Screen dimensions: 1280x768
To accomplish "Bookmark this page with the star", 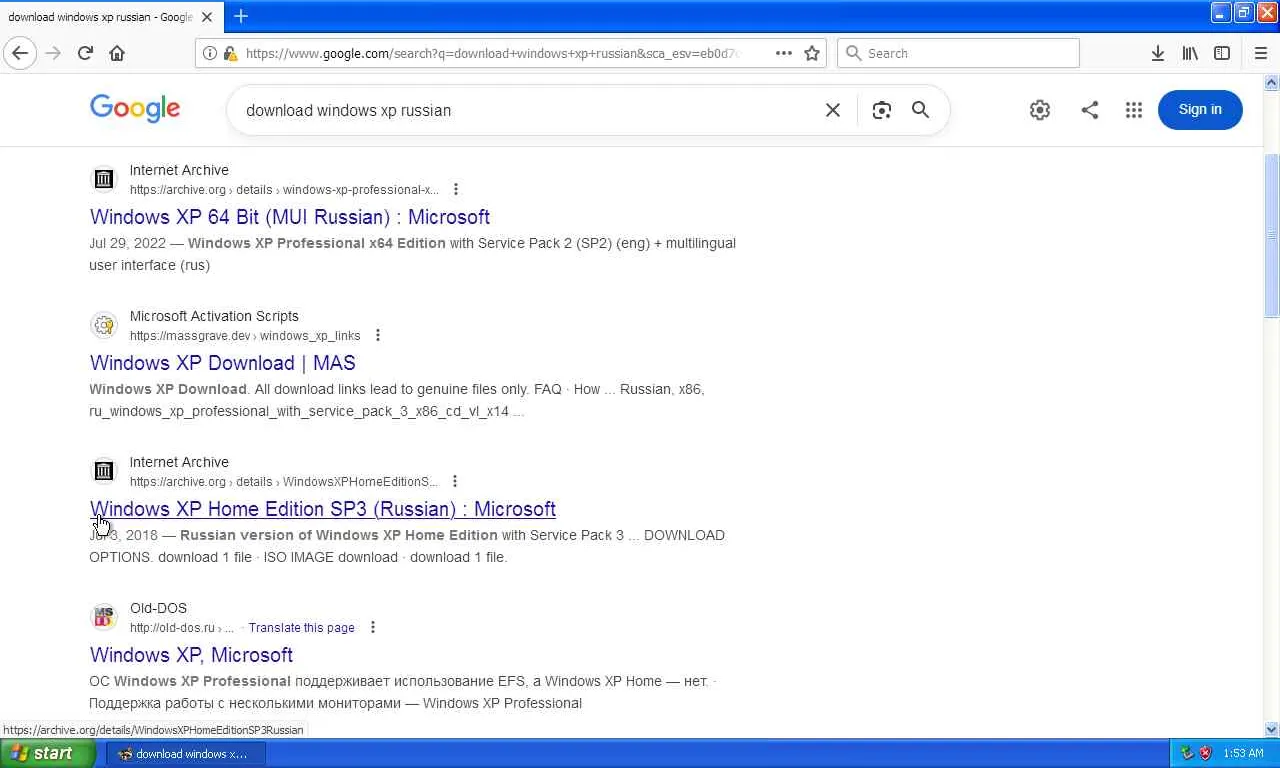I will (x=812, y=53).
